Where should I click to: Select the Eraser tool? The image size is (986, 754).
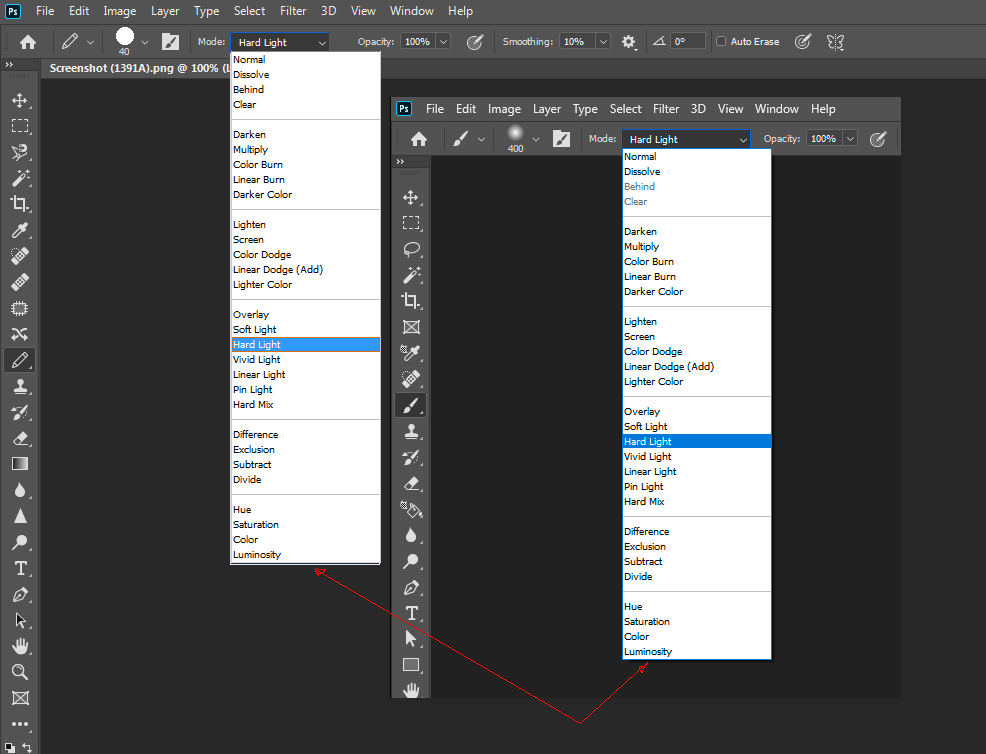click(x=20, y=436)
